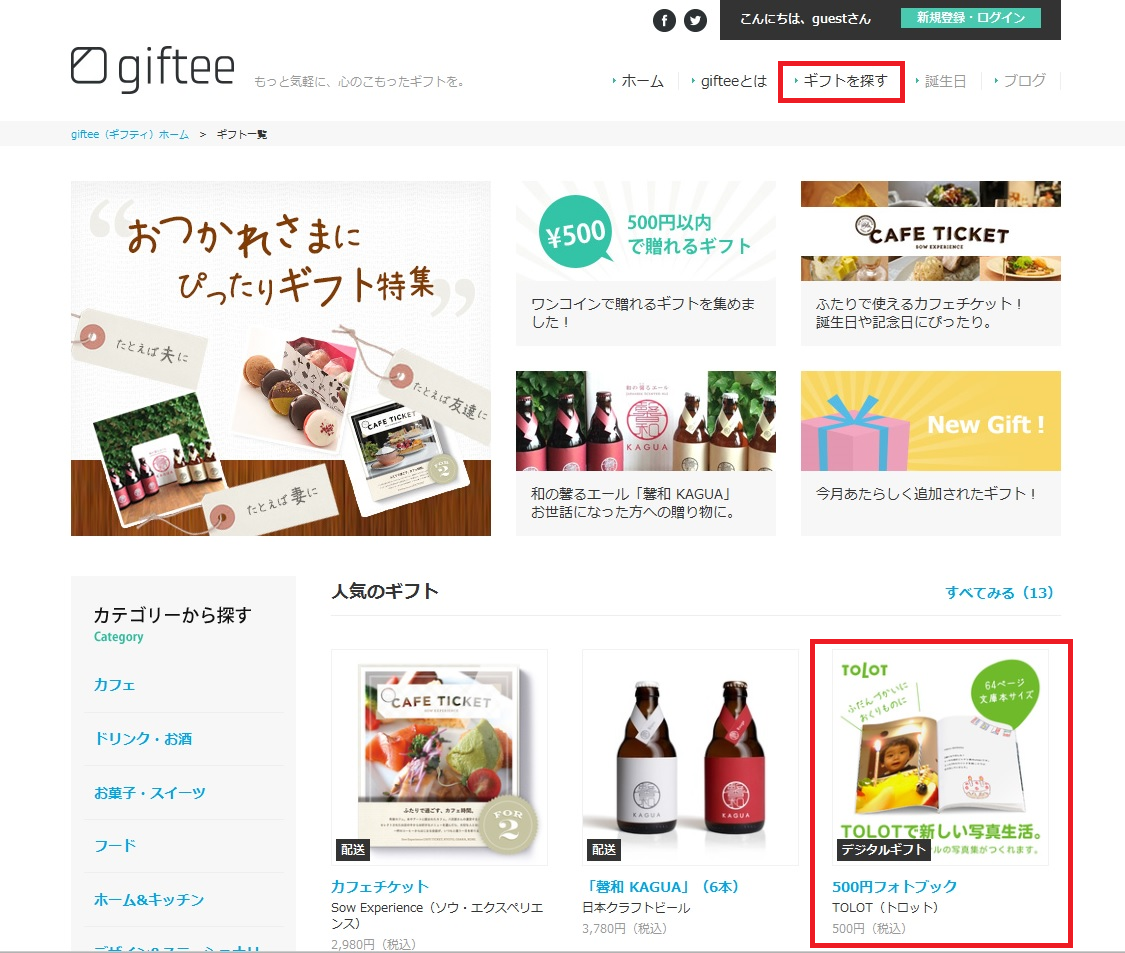Viewport: 1125px width, 953px height.
Task: Click the カテゴリーから探す heading
Action: [x=173, y=615]
